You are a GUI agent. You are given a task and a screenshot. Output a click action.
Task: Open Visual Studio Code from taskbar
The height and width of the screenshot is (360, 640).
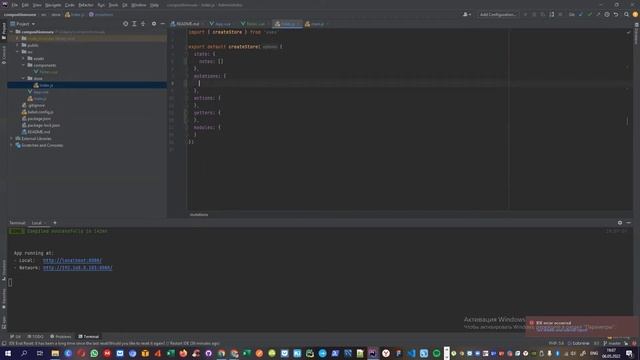[x=411, y=353]
